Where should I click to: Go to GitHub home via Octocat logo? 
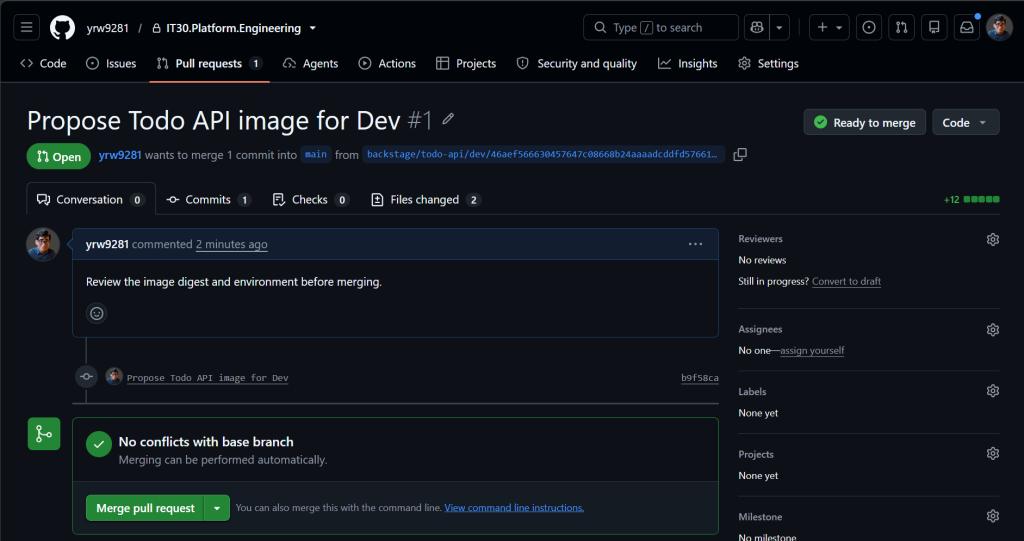pyautogui.click(x=63, y=27)
